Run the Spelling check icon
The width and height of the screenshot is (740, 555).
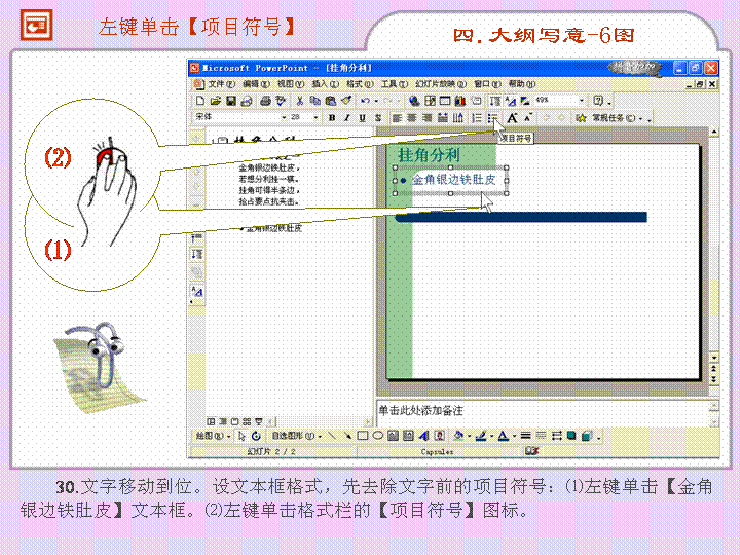[x=280, y=101]
